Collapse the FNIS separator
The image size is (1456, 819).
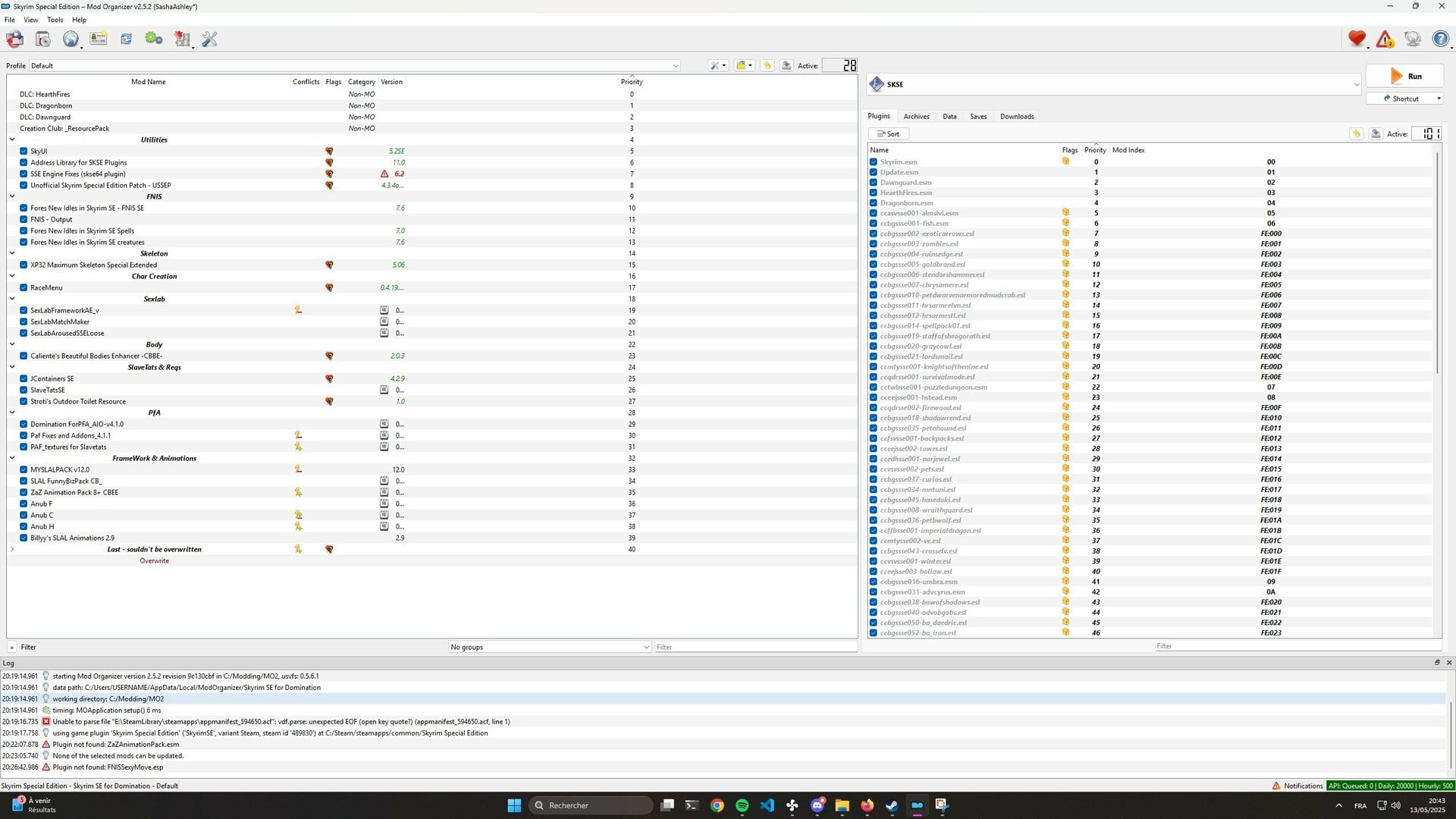click(x=12, y=196)
